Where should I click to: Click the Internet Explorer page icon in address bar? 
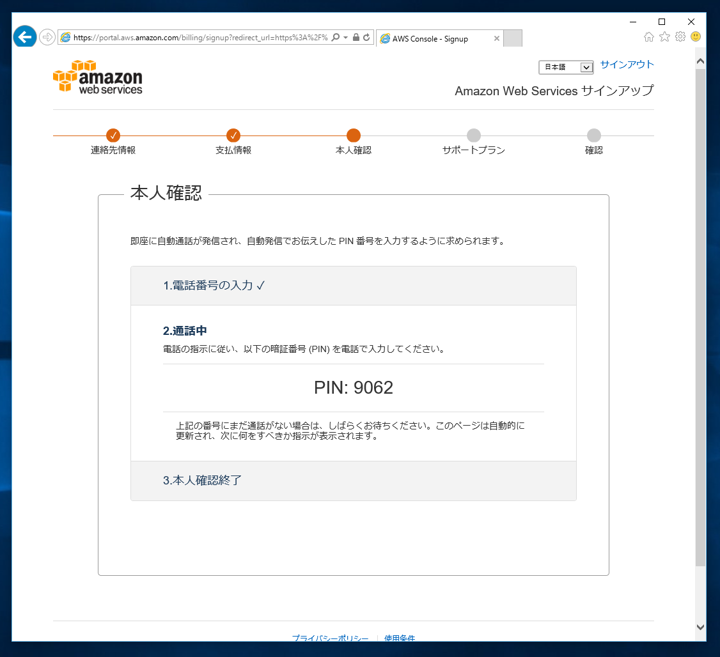tap(66, 37)
